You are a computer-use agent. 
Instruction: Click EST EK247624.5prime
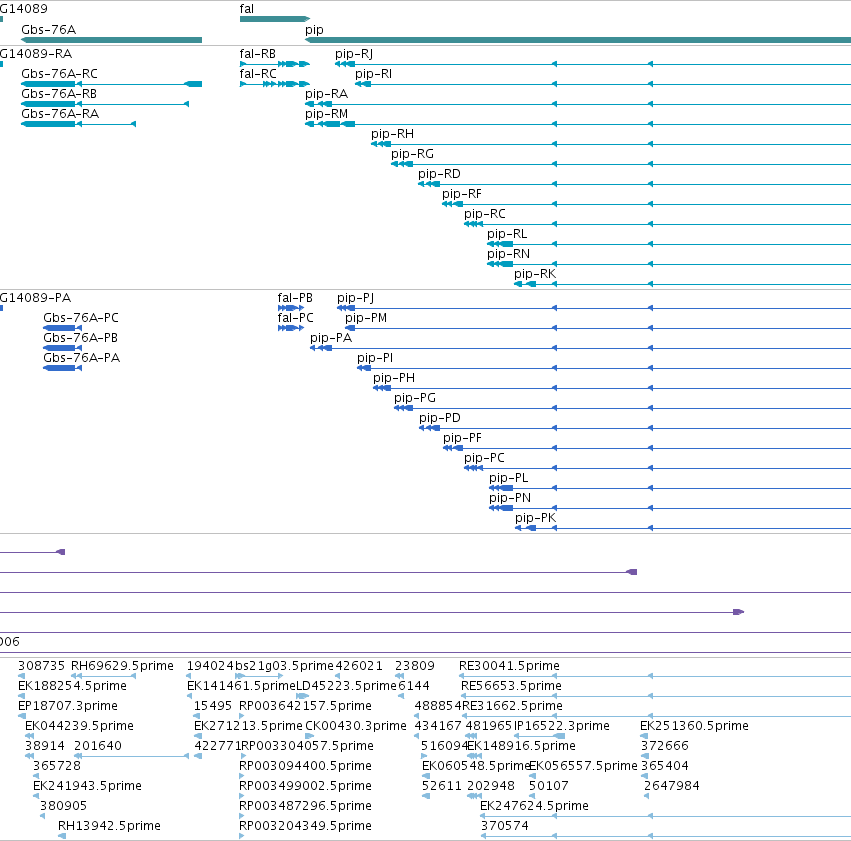(534, 806)
